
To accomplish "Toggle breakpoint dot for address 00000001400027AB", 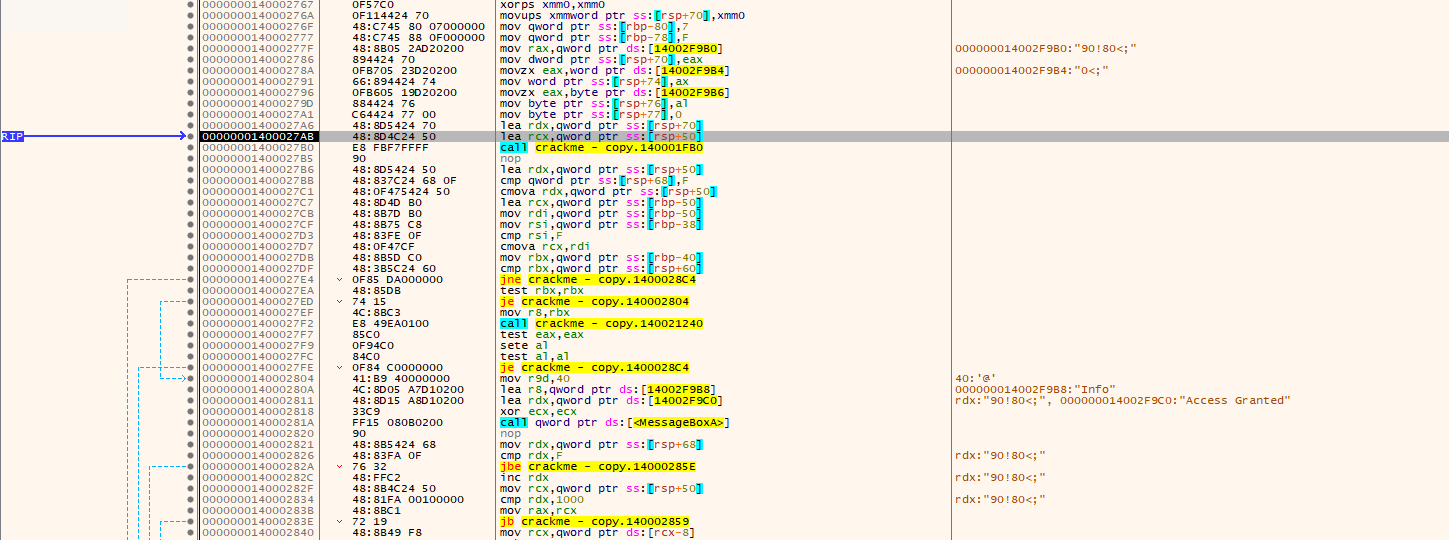I will coord(190,136).
